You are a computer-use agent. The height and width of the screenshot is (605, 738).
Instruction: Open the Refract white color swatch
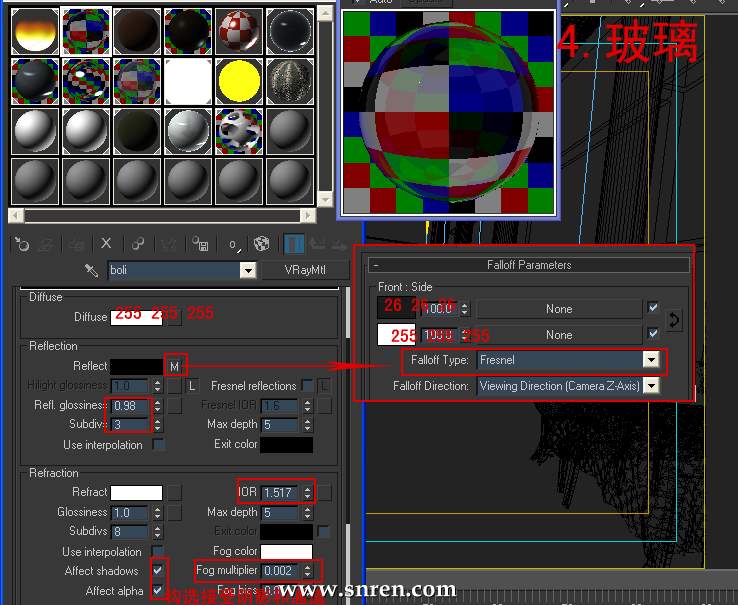point(136,493)
